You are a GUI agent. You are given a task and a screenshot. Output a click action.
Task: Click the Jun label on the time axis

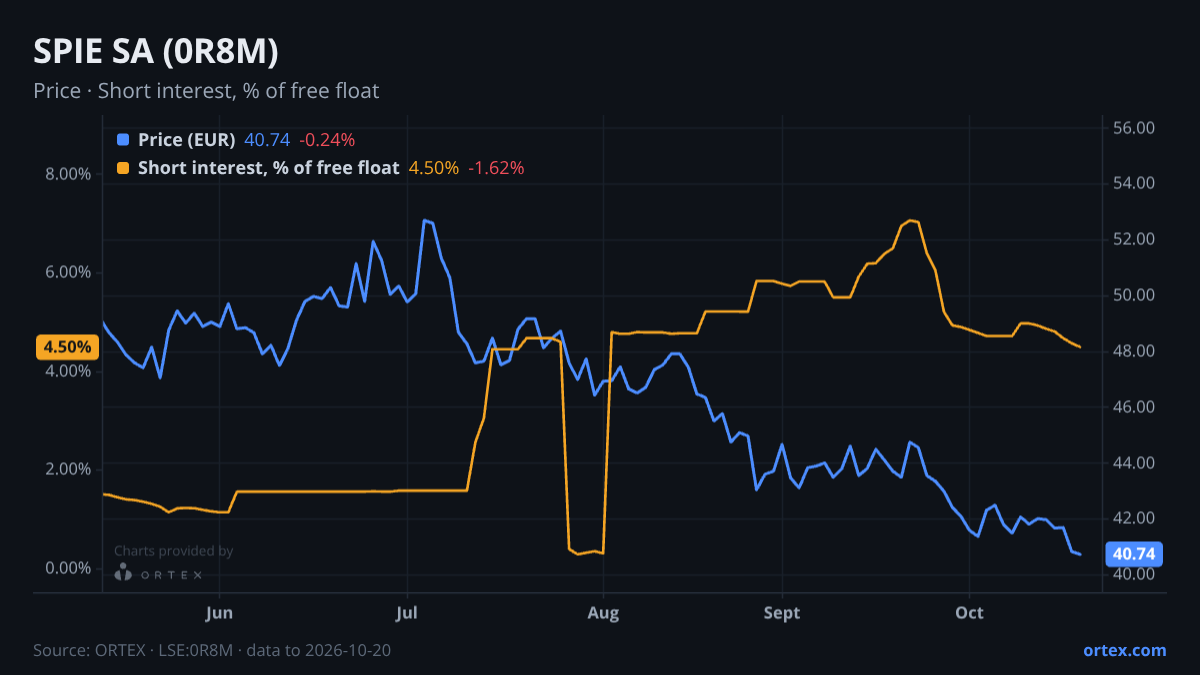point(218,613)
